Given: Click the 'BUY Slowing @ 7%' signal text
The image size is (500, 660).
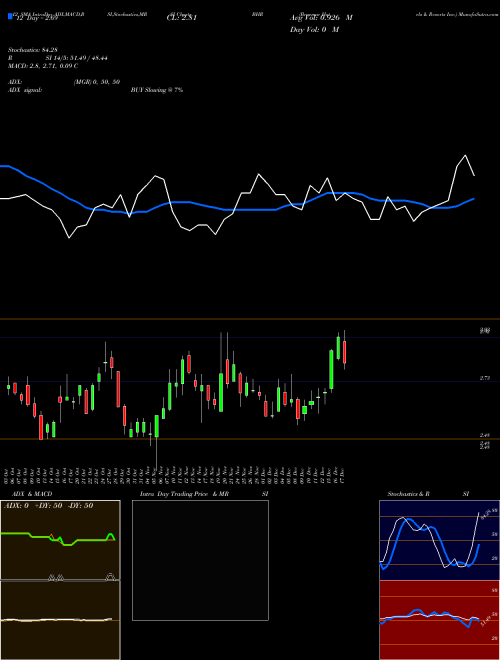Looking at the screenshot, I should coord(157,90).
